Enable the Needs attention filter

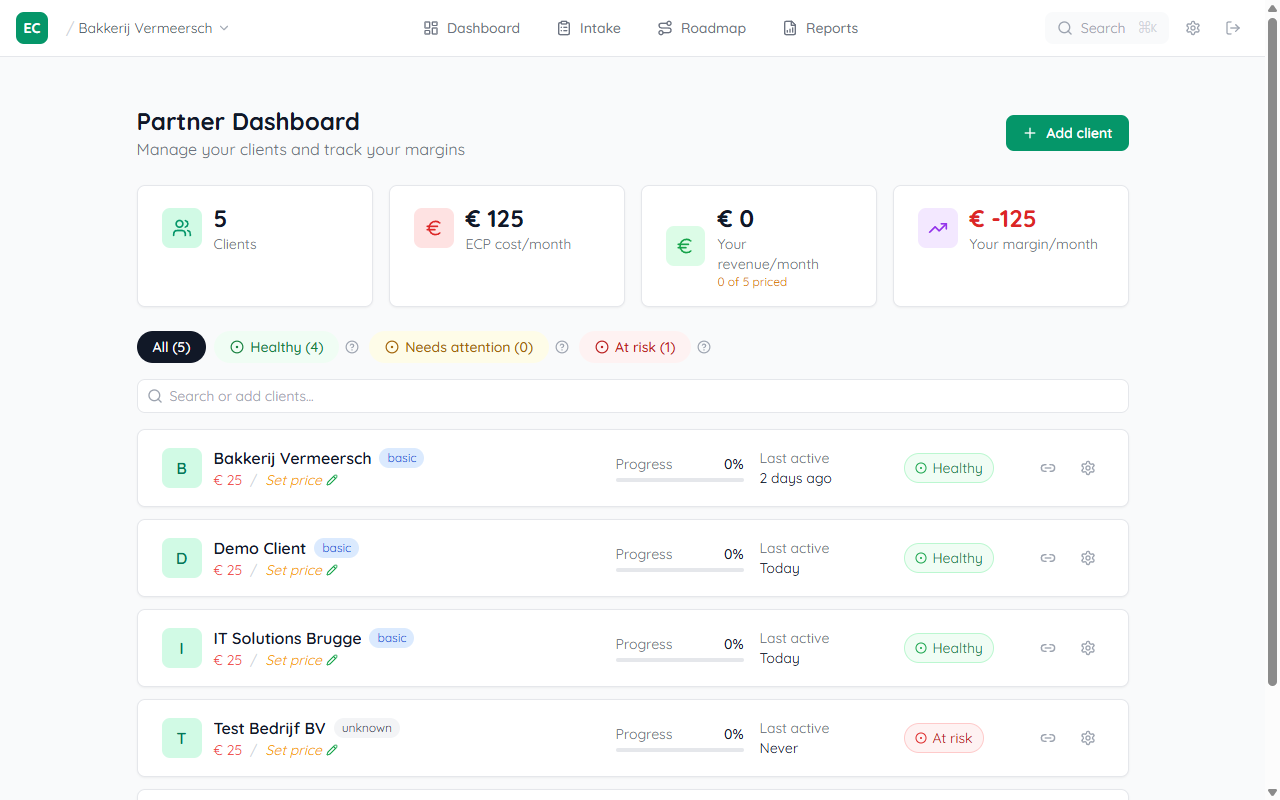tap(459, 347)
